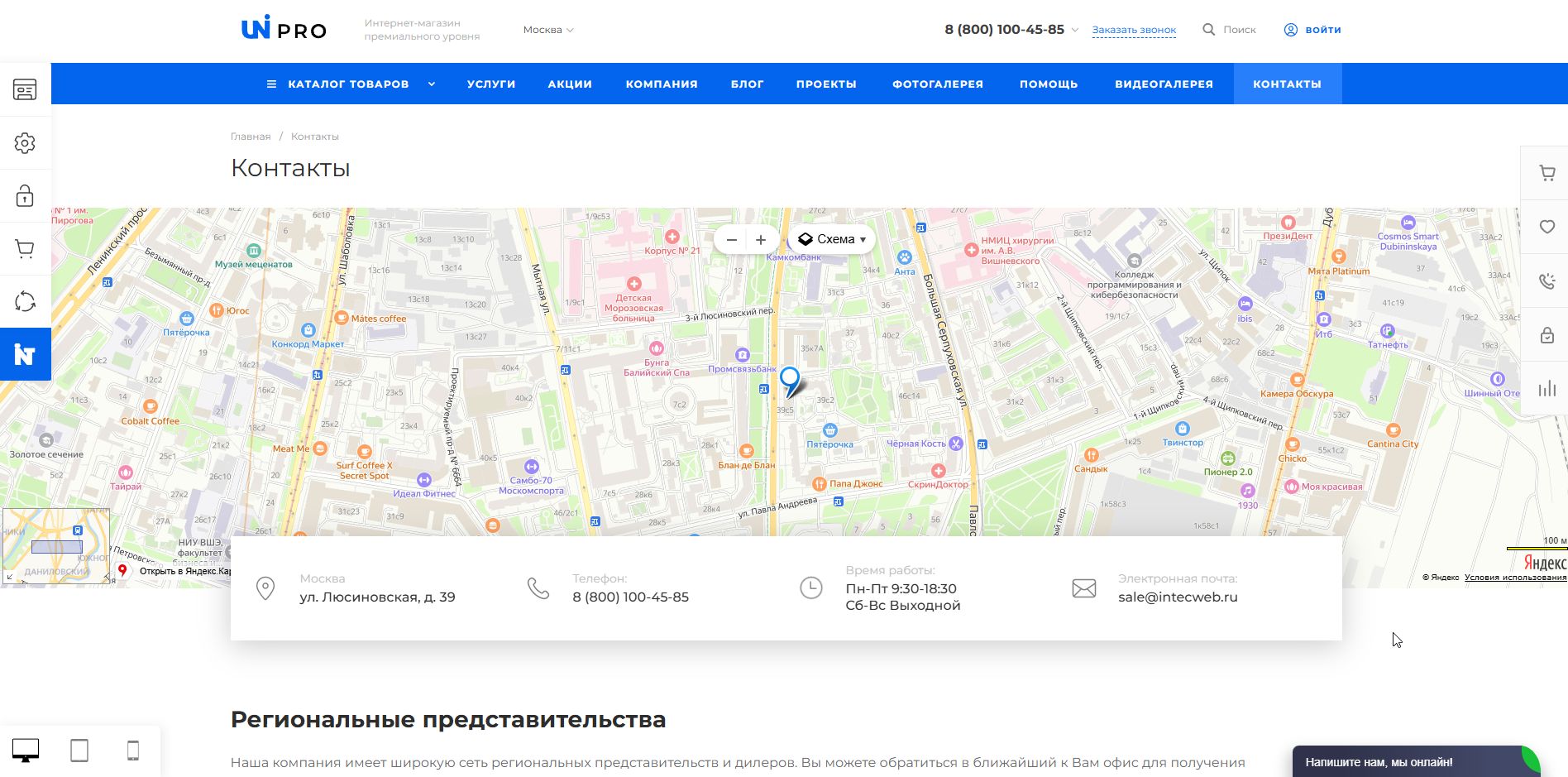
Task: Click the heart favorites icon
Action: [x=1547, y=227]
